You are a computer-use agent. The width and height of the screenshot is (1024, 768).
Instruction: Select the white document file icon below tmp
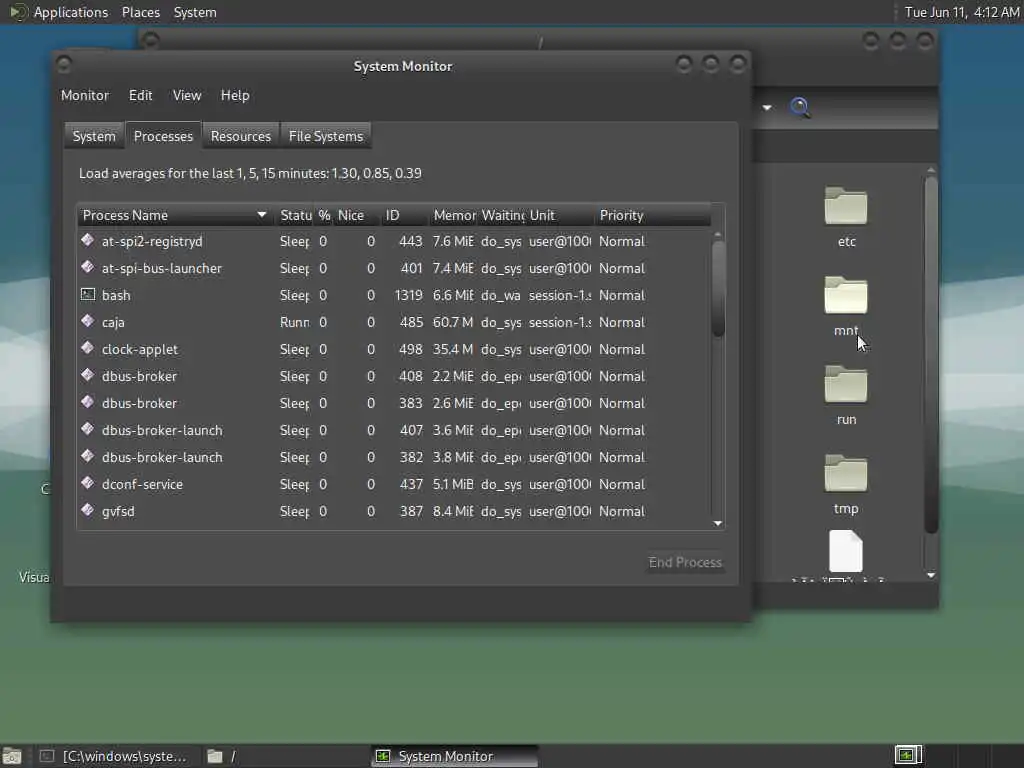coord(846,551)
